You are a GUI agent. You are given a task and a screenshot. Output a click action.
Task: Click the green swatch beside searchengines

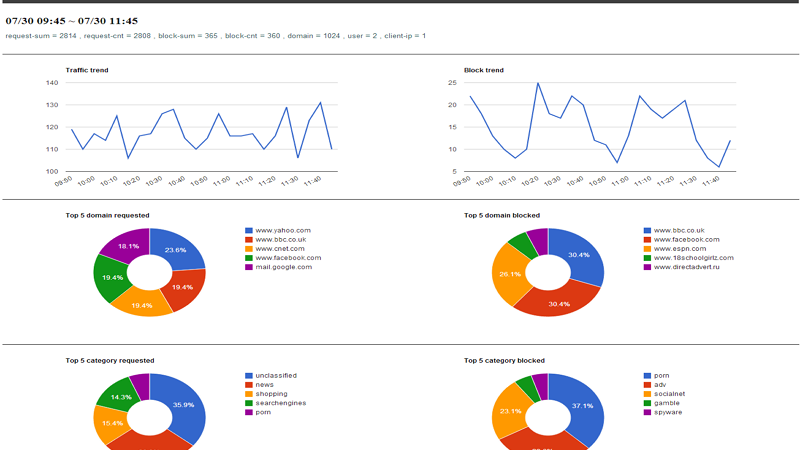pyautogui.click(x=248, y=403)
